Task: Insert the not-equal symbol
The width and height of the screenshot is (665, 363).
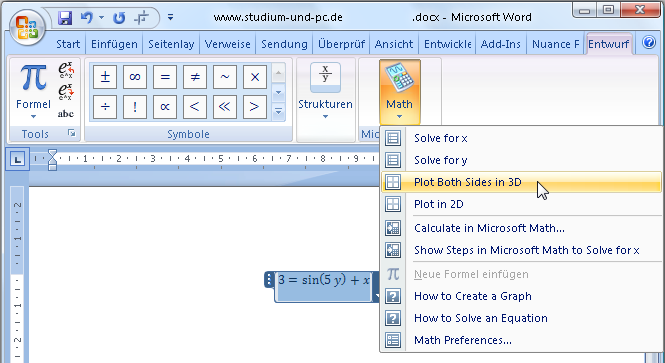Action: tap(195, 77)
